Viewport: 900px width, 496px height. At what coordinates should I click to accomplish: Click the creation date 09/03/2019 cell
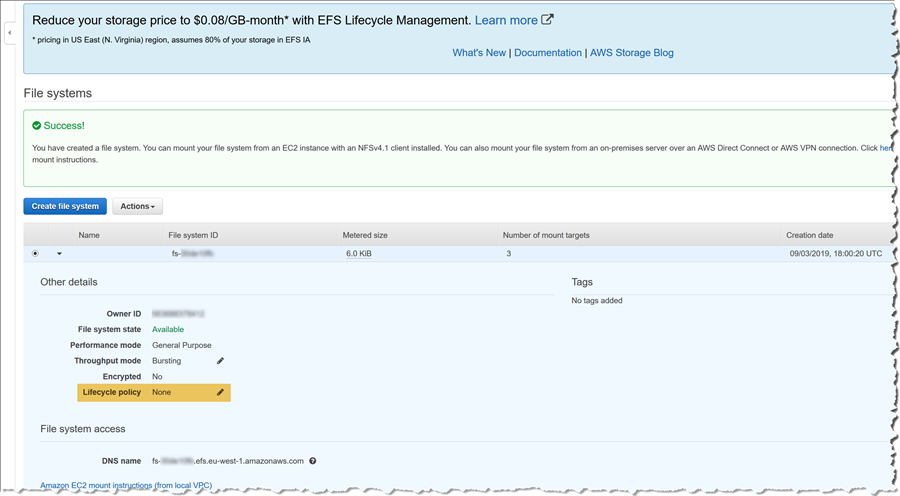click(836, 253)
